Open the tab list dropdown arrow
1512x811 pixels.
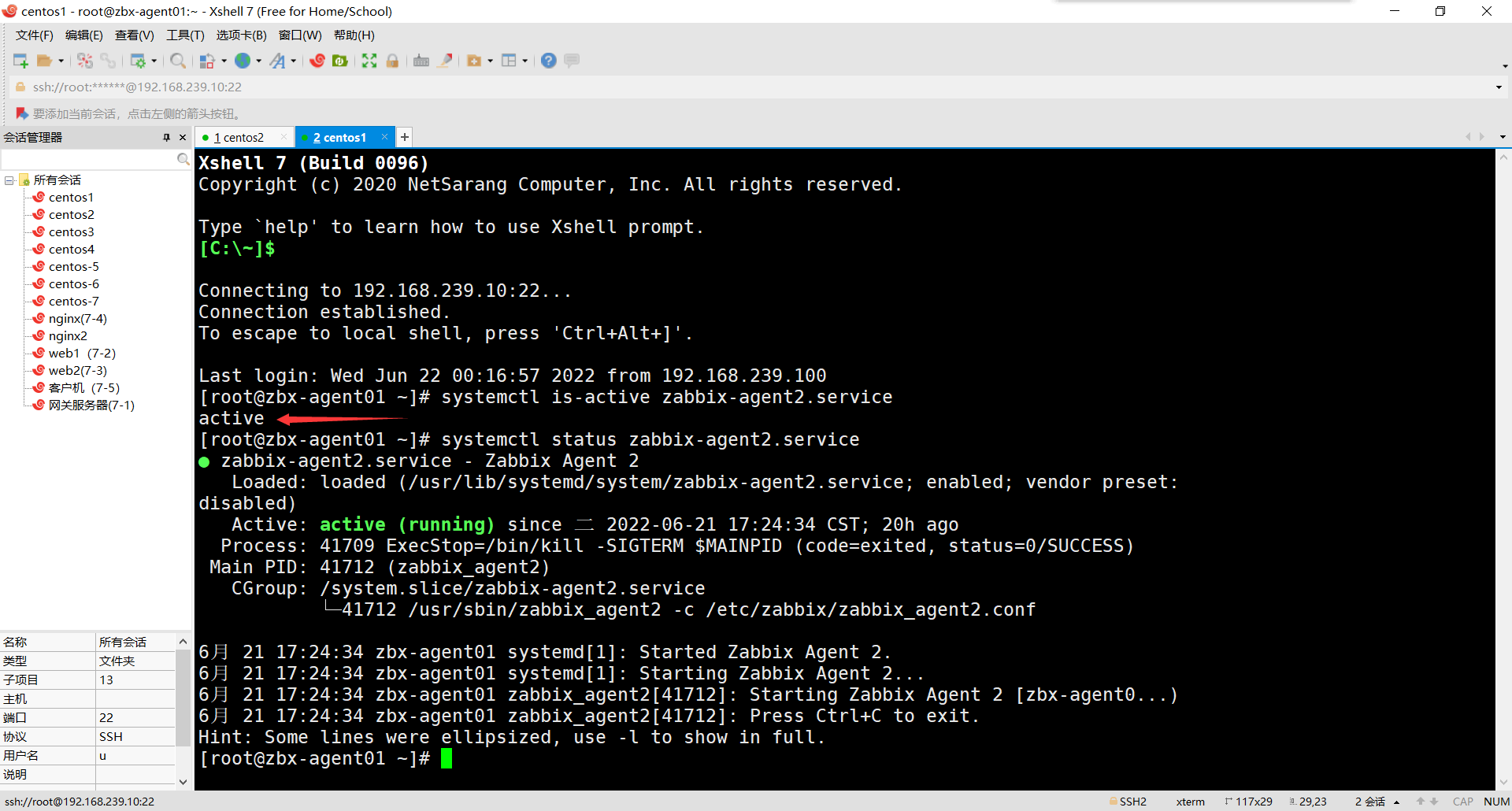pos(1503,137)
